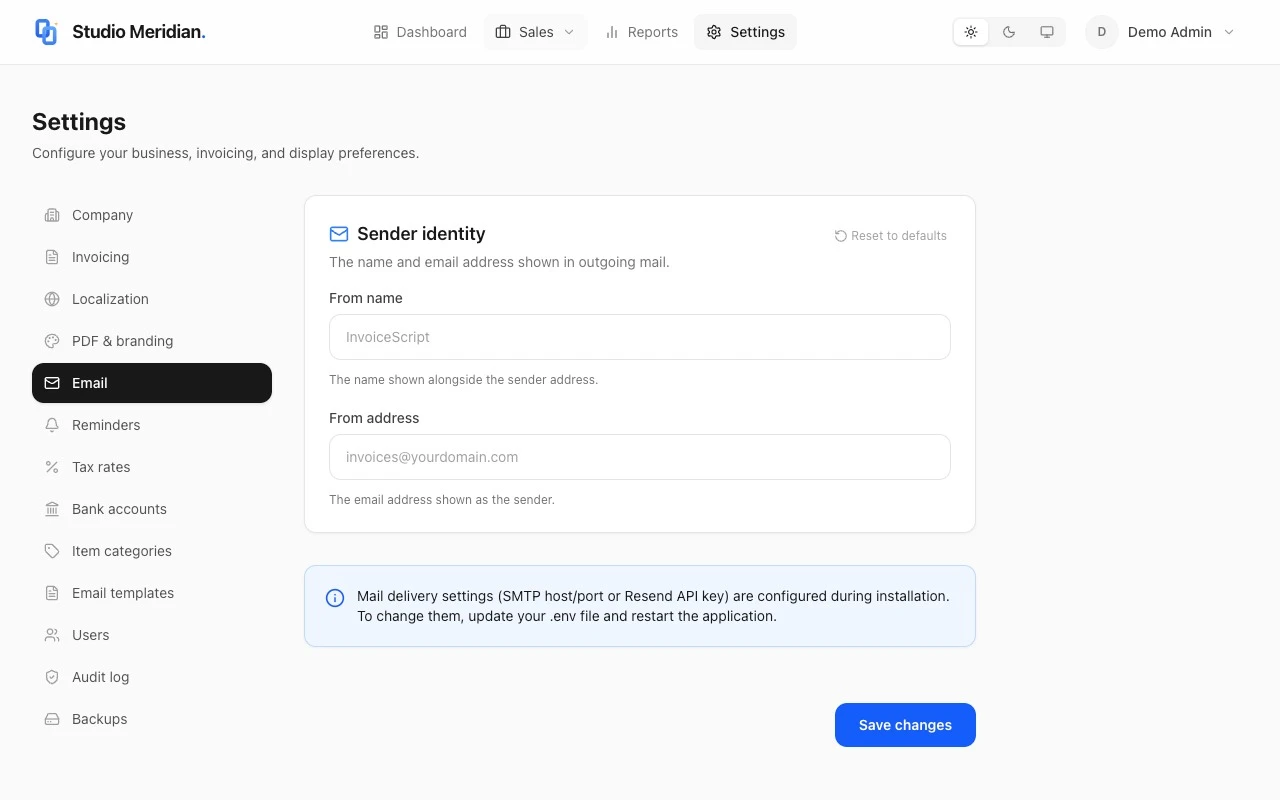Go to Users settings
This screenshot has height=800, width=1280.
[152, 635]
